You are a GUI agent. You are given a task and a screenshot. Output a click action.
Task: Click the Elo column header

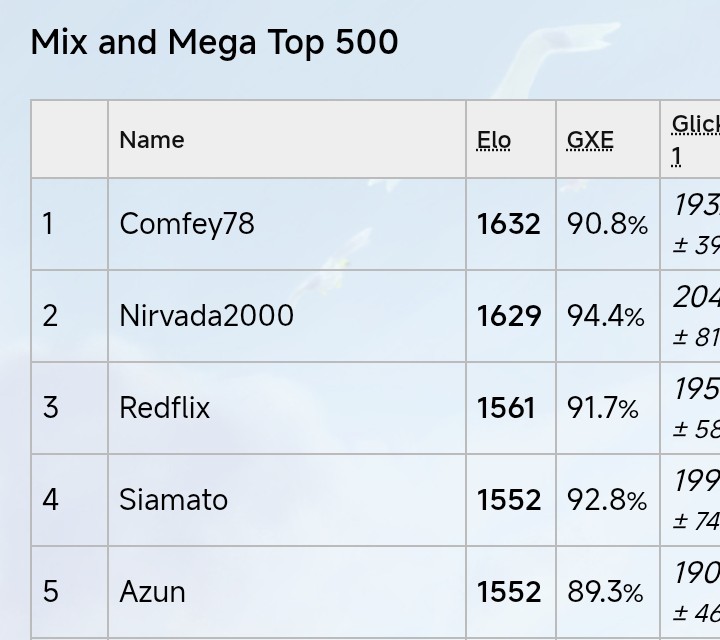[x=494, y=140]
